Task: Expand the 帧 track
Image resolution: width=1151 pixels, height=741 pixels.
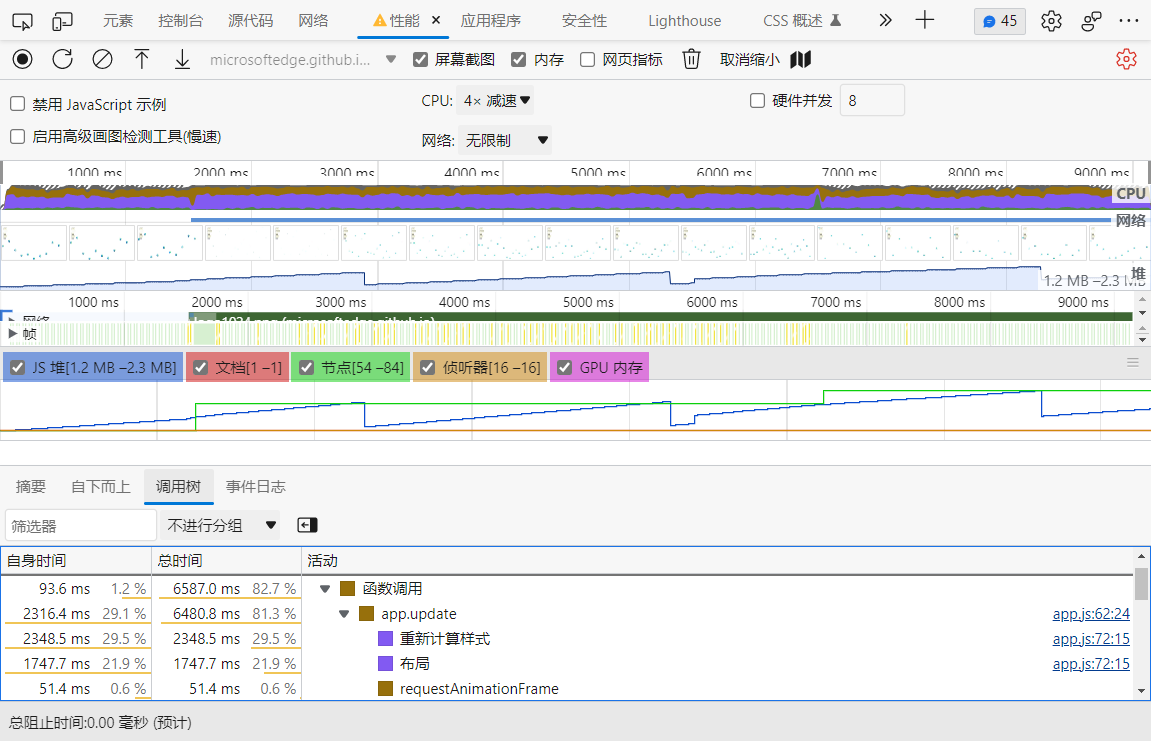Action: click(x=12, y=333)
